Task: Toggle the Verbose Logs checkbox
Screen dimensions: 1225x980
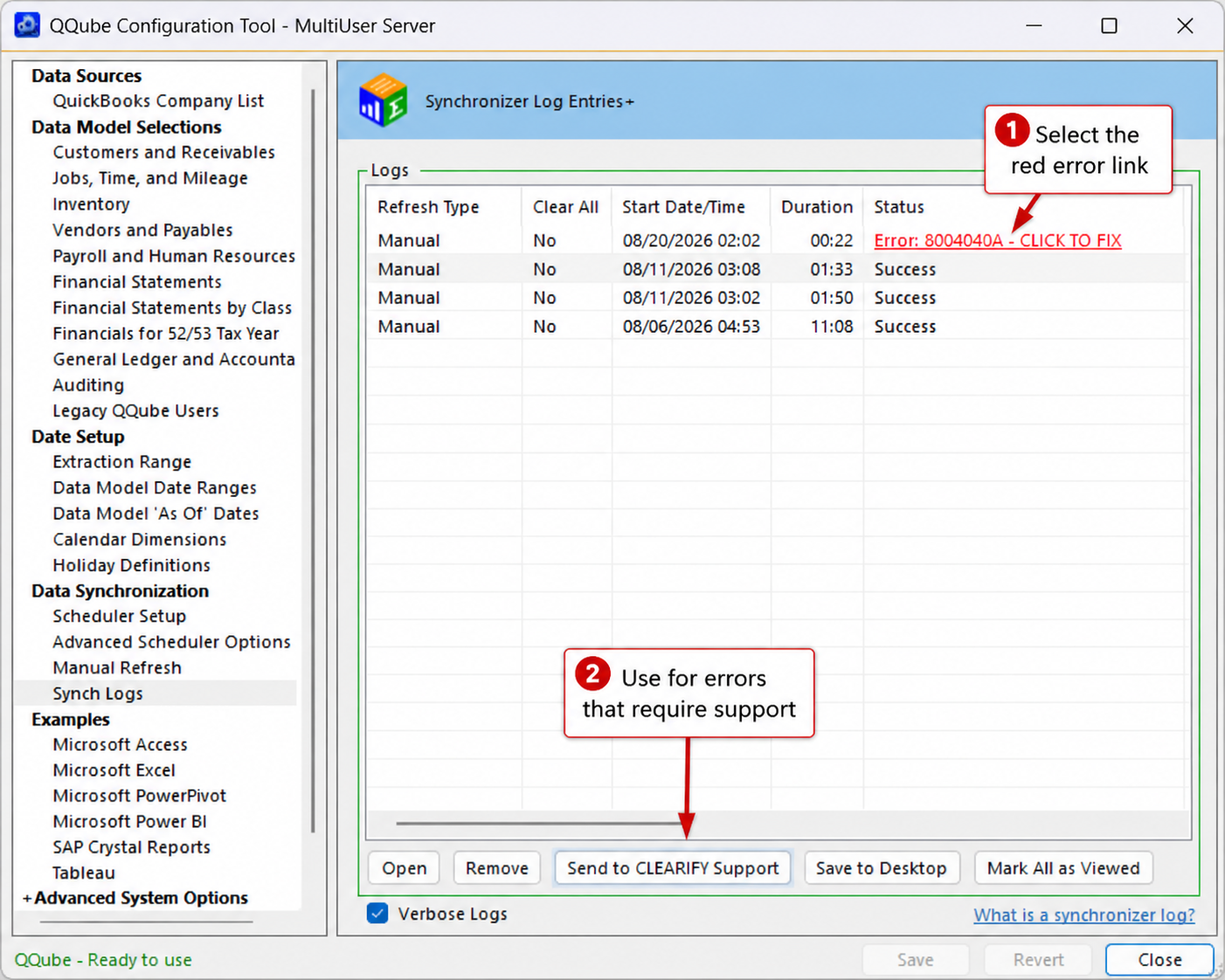Action: (x=377, y=914)
